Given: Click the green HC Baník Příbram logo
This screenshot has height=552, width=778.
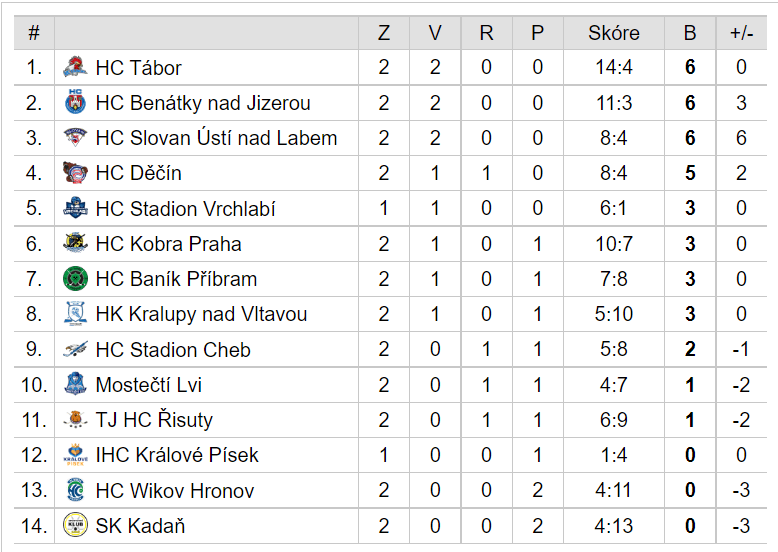Looking at the screenshot, I should 75,278.
